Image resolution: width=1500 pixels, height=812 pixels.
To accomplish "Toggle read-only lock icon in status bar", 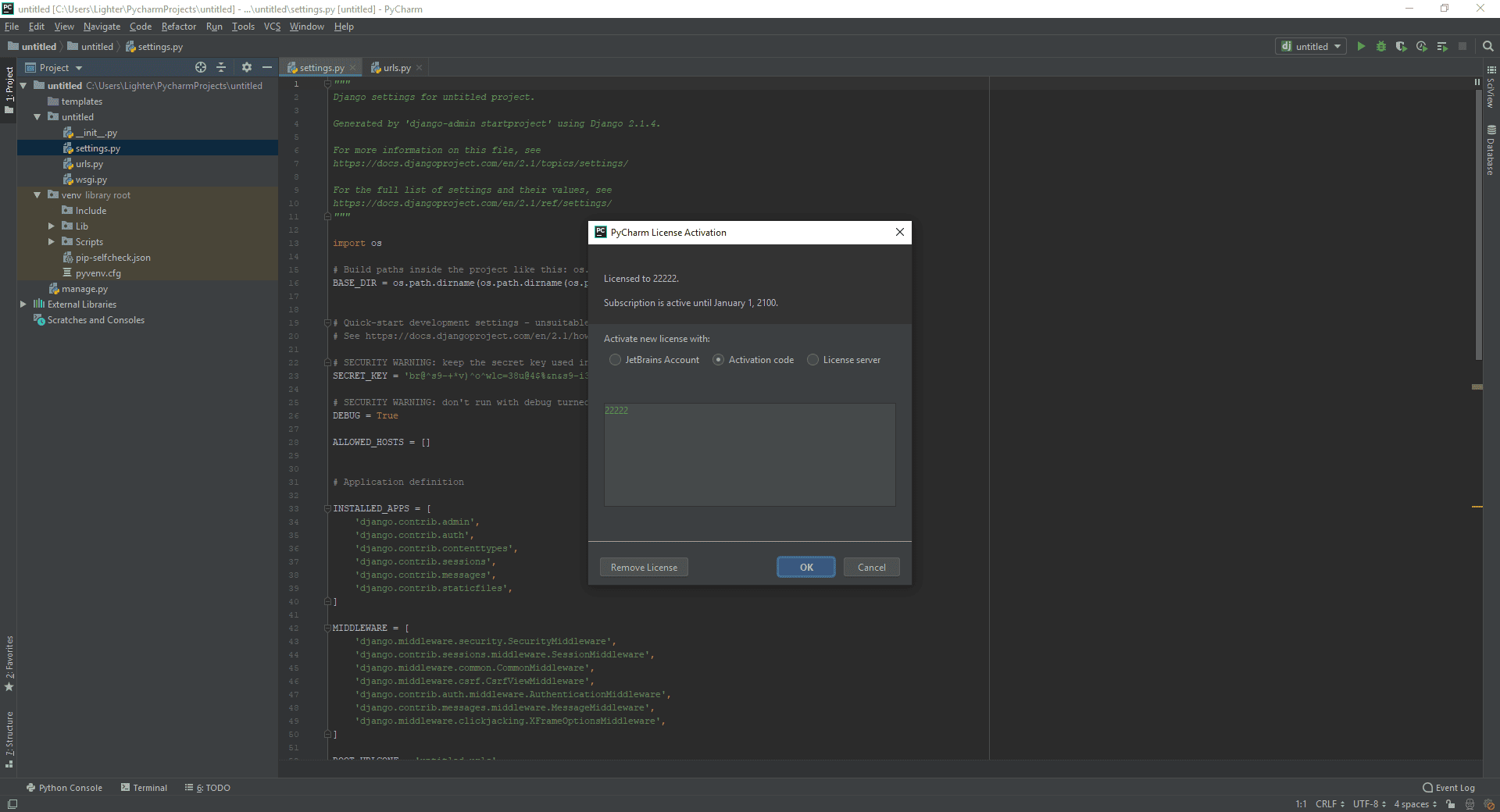I will tap(1450, 804).
